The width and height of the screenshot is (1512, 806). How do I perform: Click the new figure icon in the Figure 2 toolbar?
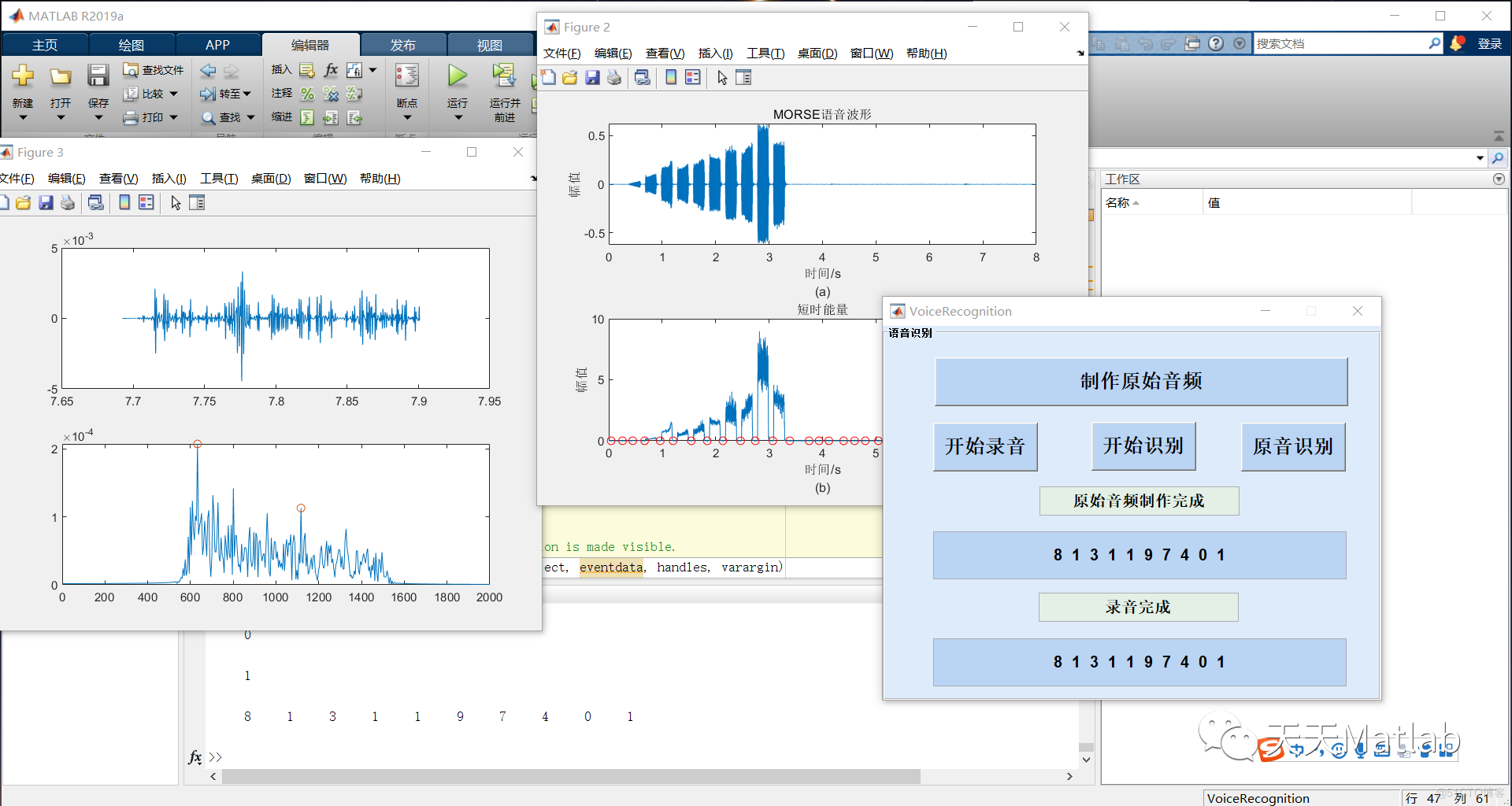click(549, 77)
